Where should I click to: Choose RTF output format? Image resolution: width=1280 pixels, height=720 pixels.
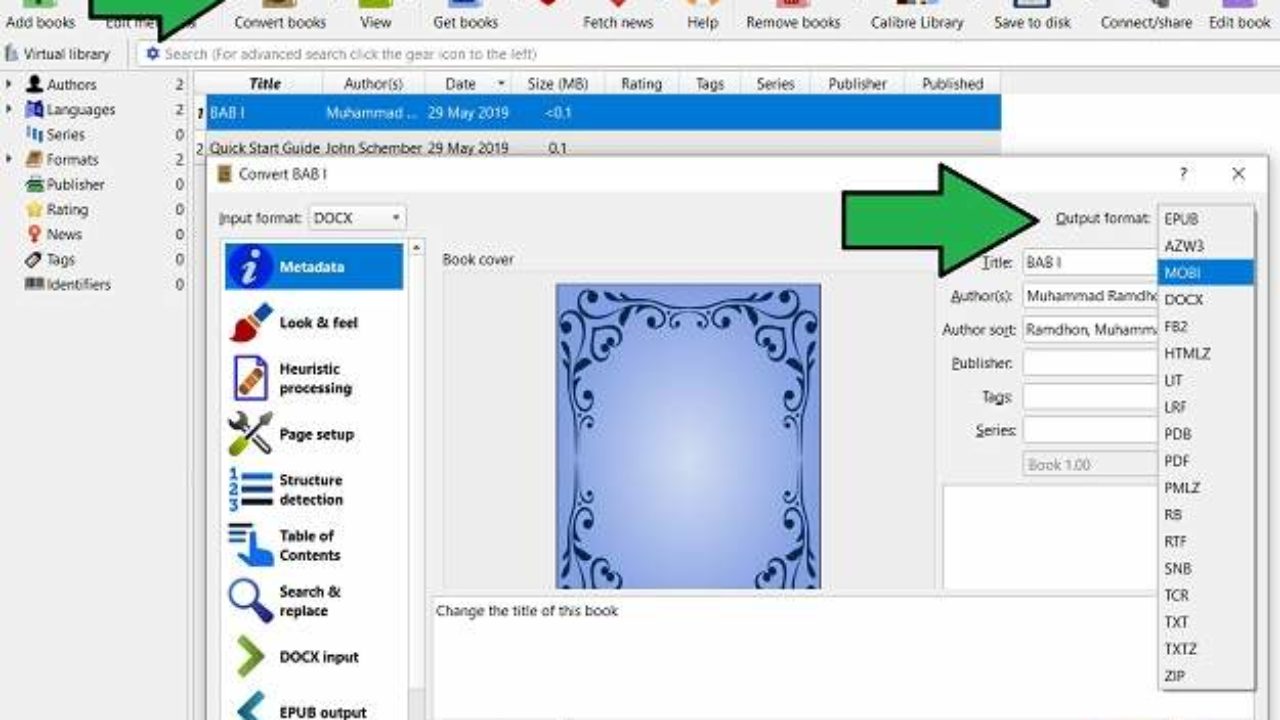click(1206, 542)
